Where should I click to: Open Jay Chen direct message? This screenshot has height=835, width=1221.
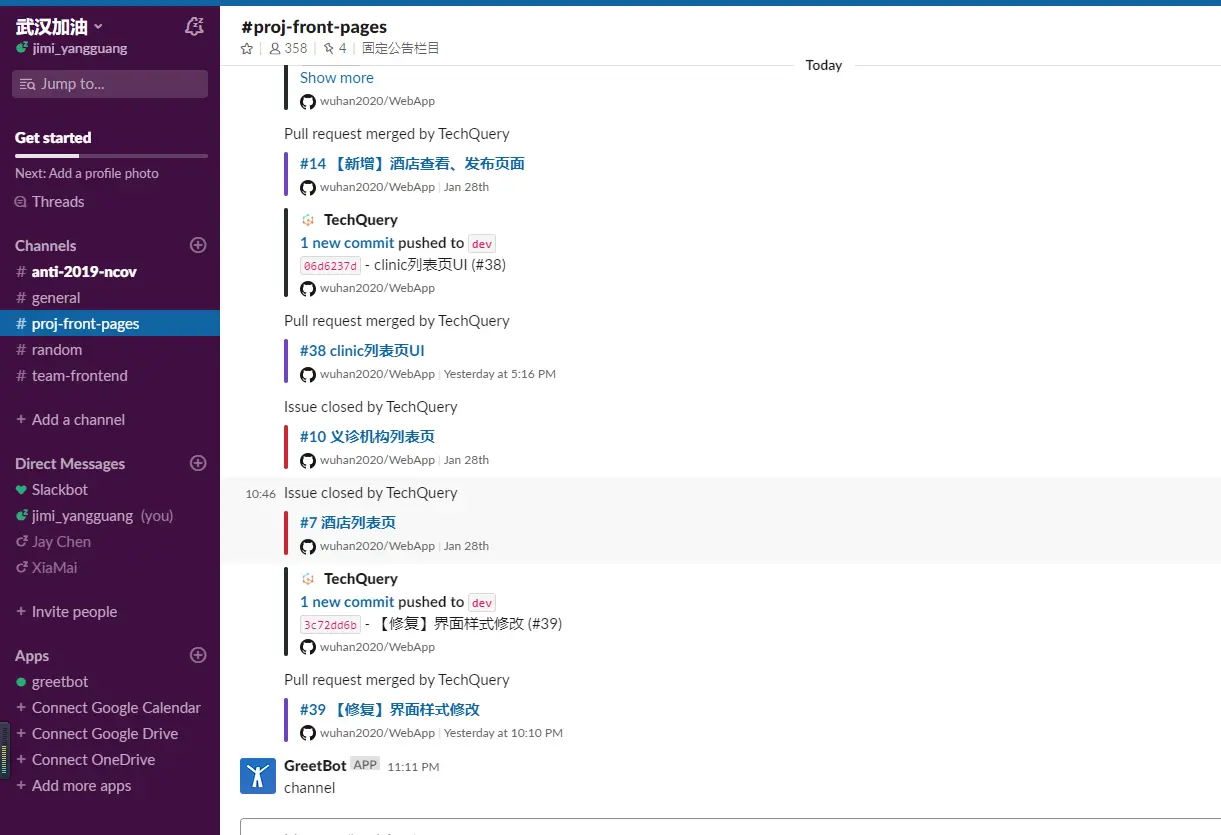110,541
